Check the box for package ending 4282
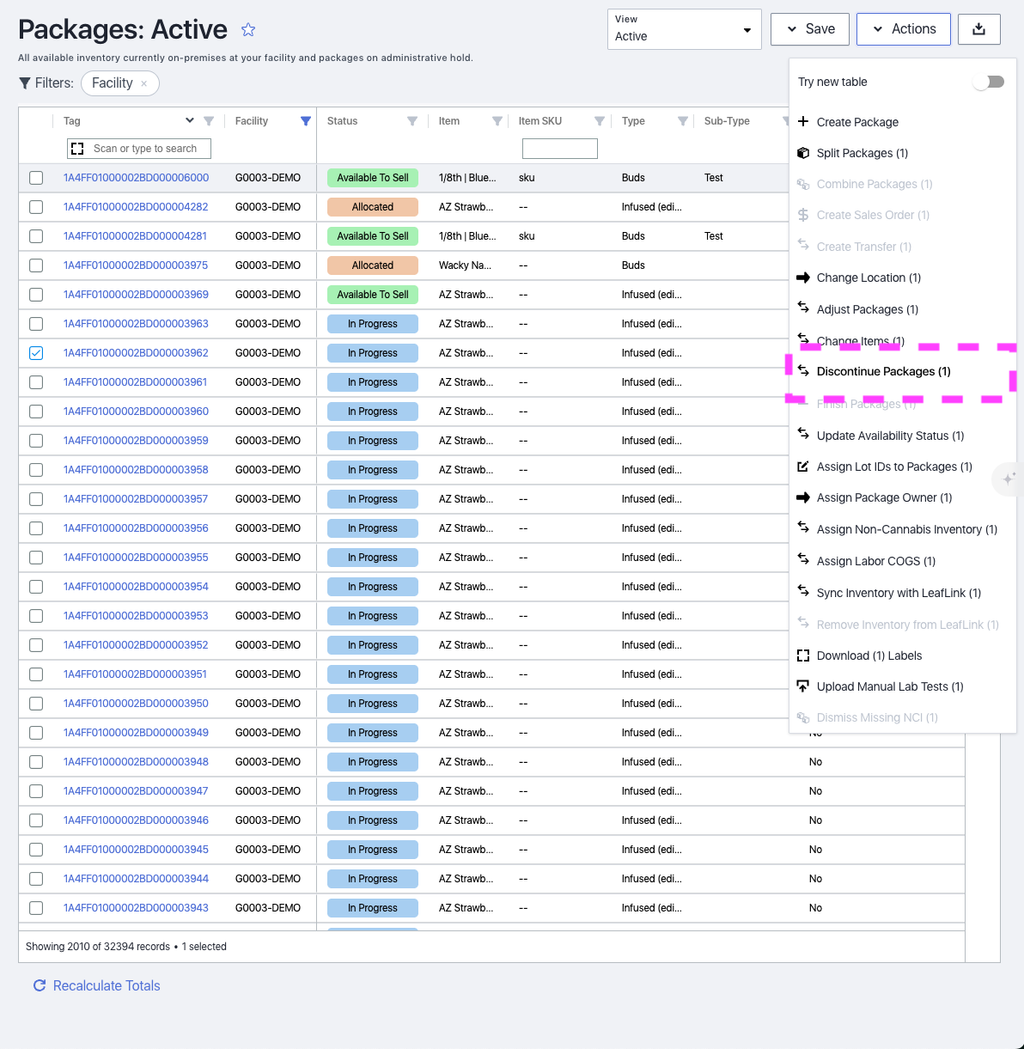Image resolution: width=1024 pixels, height=1049 pixels. (x=36, y=207)
